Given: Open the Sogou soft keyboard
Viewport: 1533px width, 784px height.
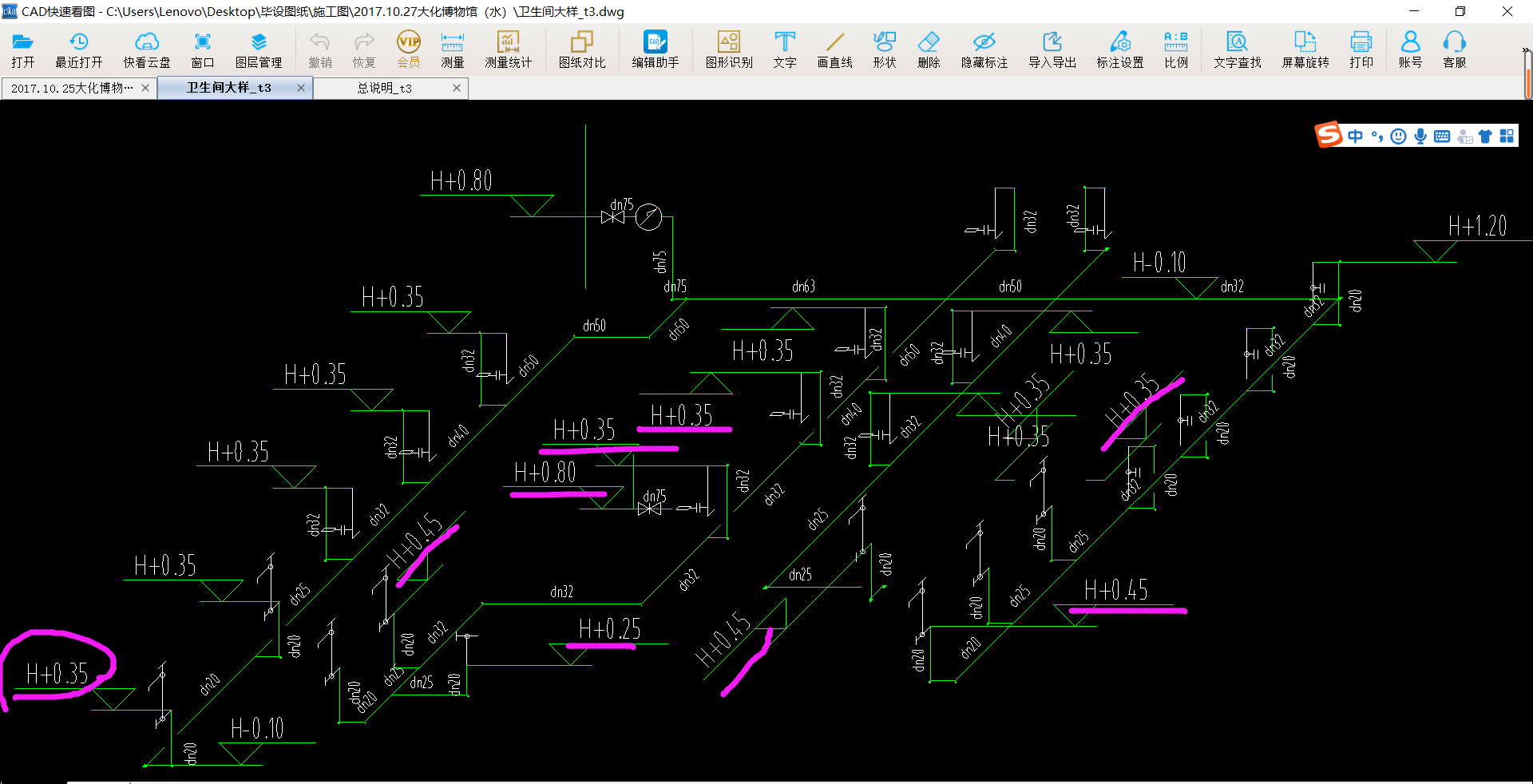Looking at the screenshot, I should click(x=1442, y=137).
